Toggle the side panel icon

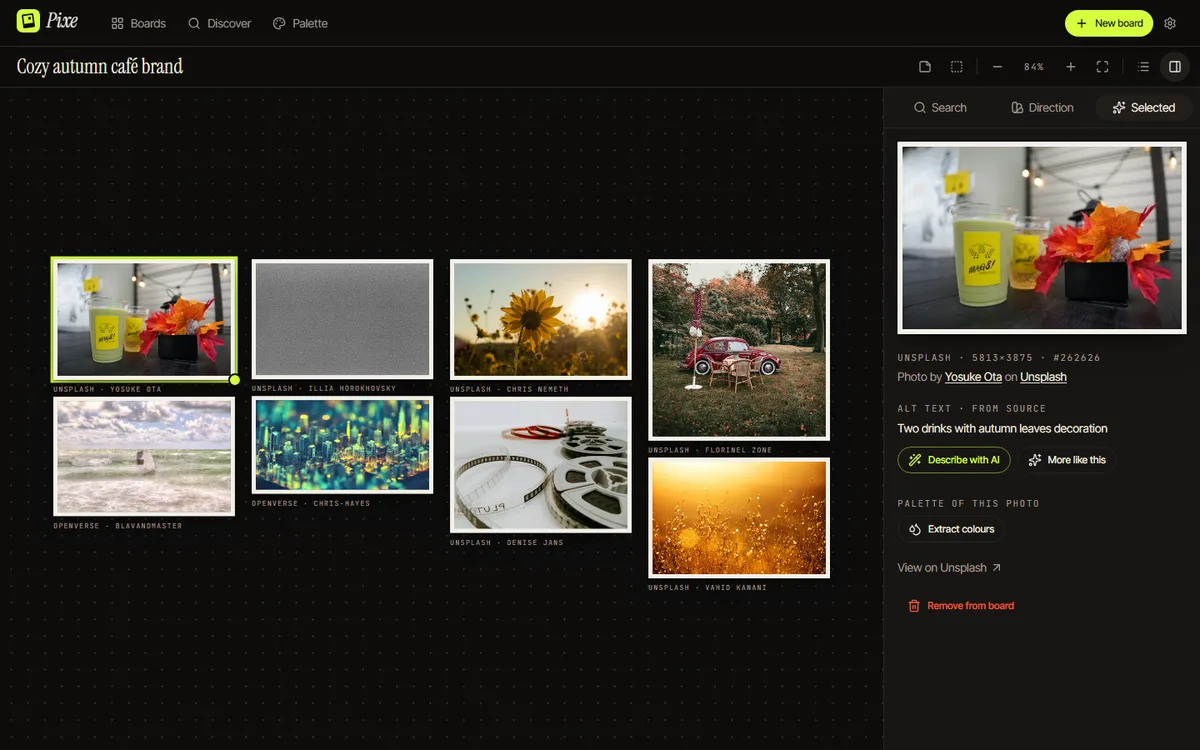[1175, 67]
